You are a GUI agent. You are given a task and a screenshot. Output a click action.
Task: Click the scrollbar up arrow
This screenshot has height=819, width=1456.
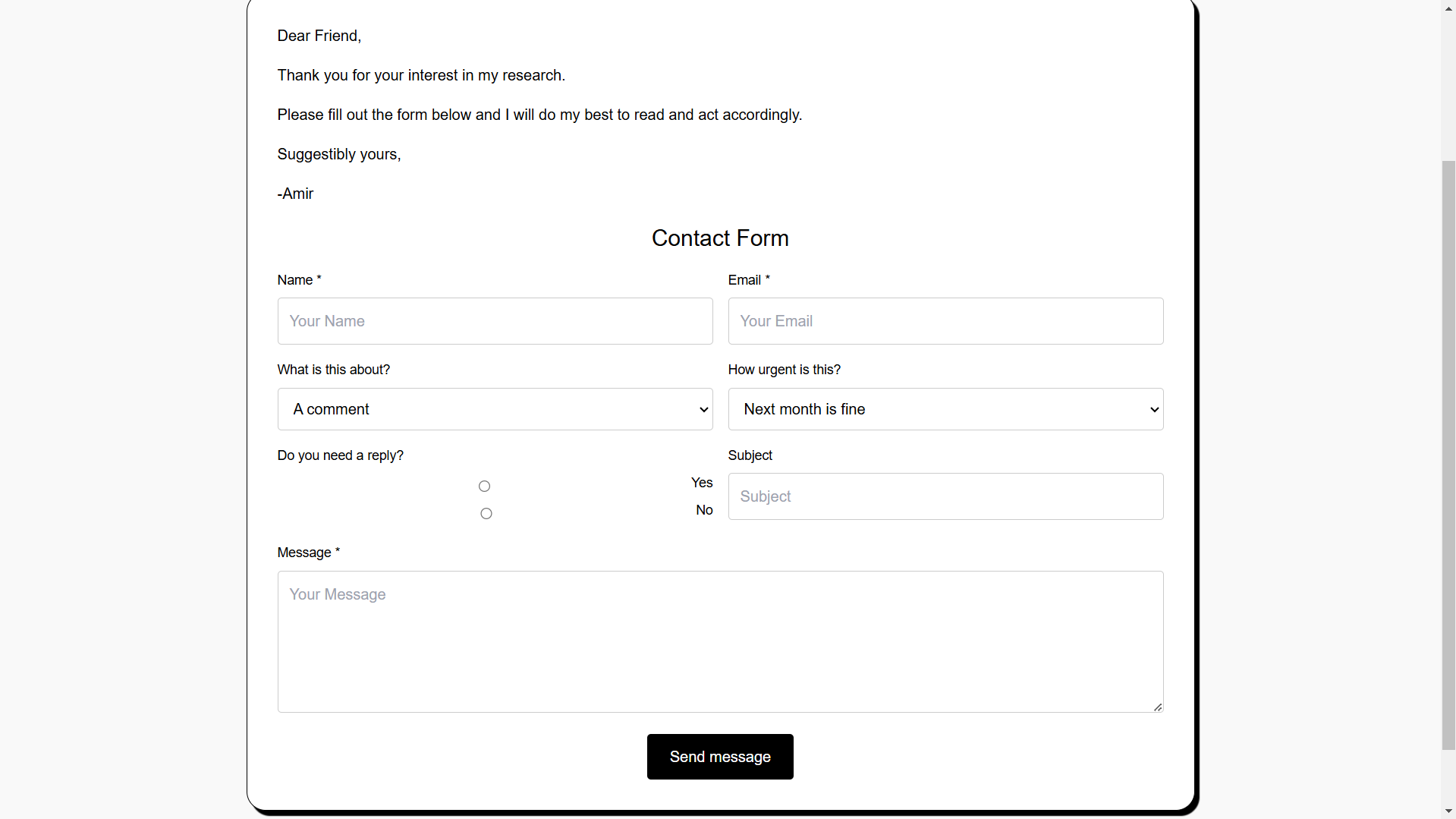coord(1448,7)
